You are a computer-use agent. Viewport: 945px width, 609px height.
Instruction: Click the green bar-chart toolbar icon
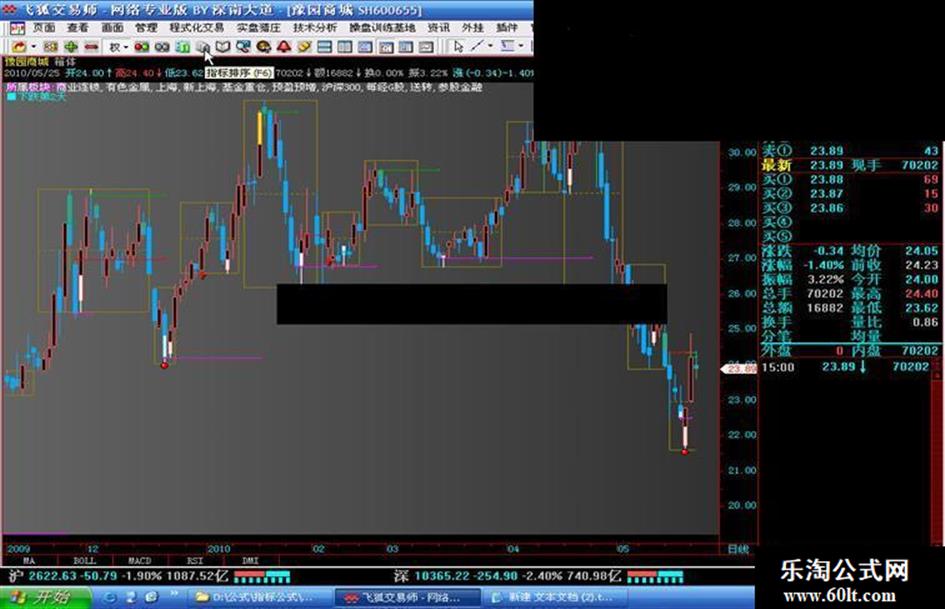(x=183, y=47)
